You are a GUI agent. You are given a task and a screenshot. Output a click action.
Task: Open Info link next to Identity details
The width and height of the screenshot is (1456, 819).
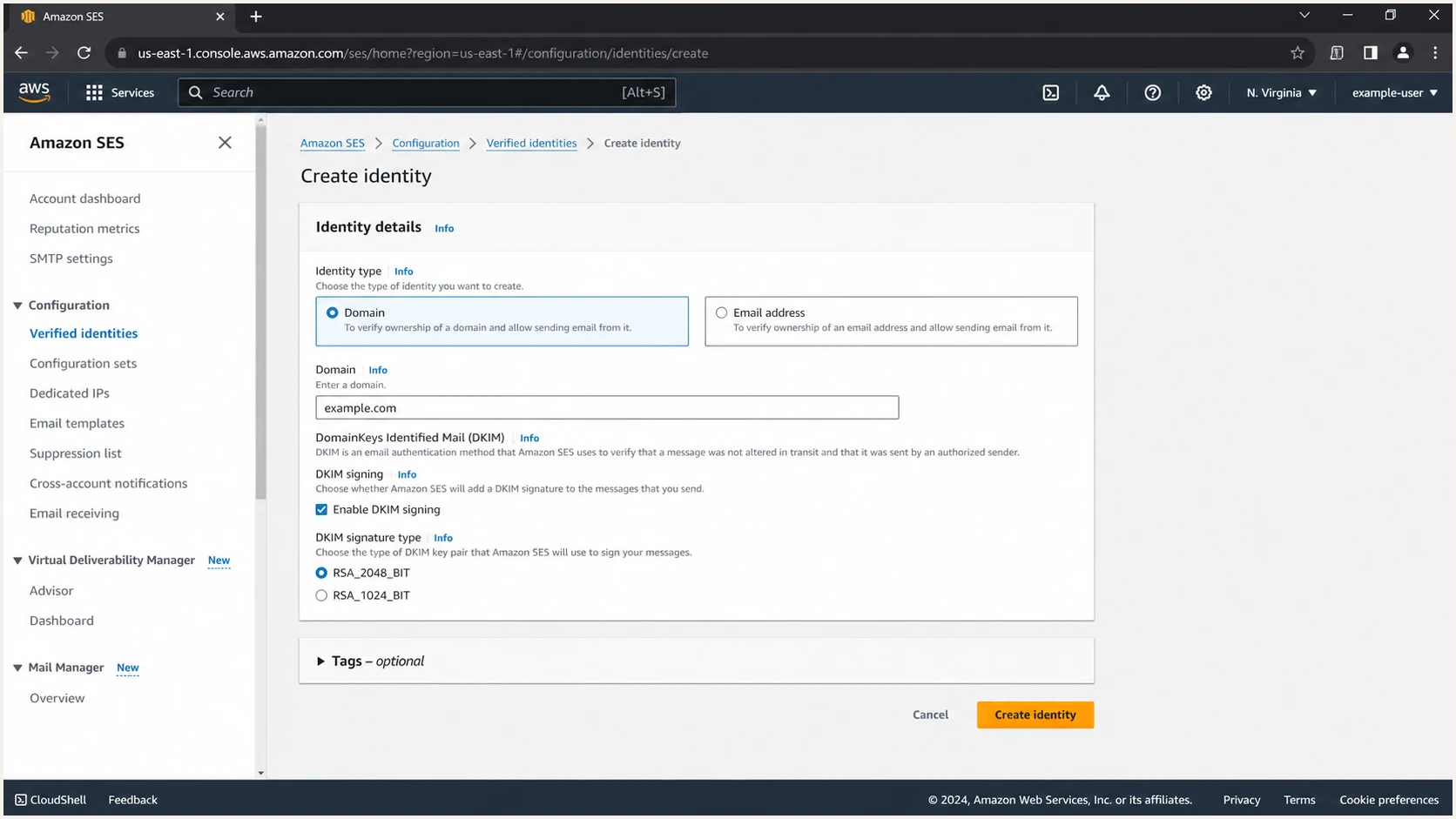coord(444,228)
